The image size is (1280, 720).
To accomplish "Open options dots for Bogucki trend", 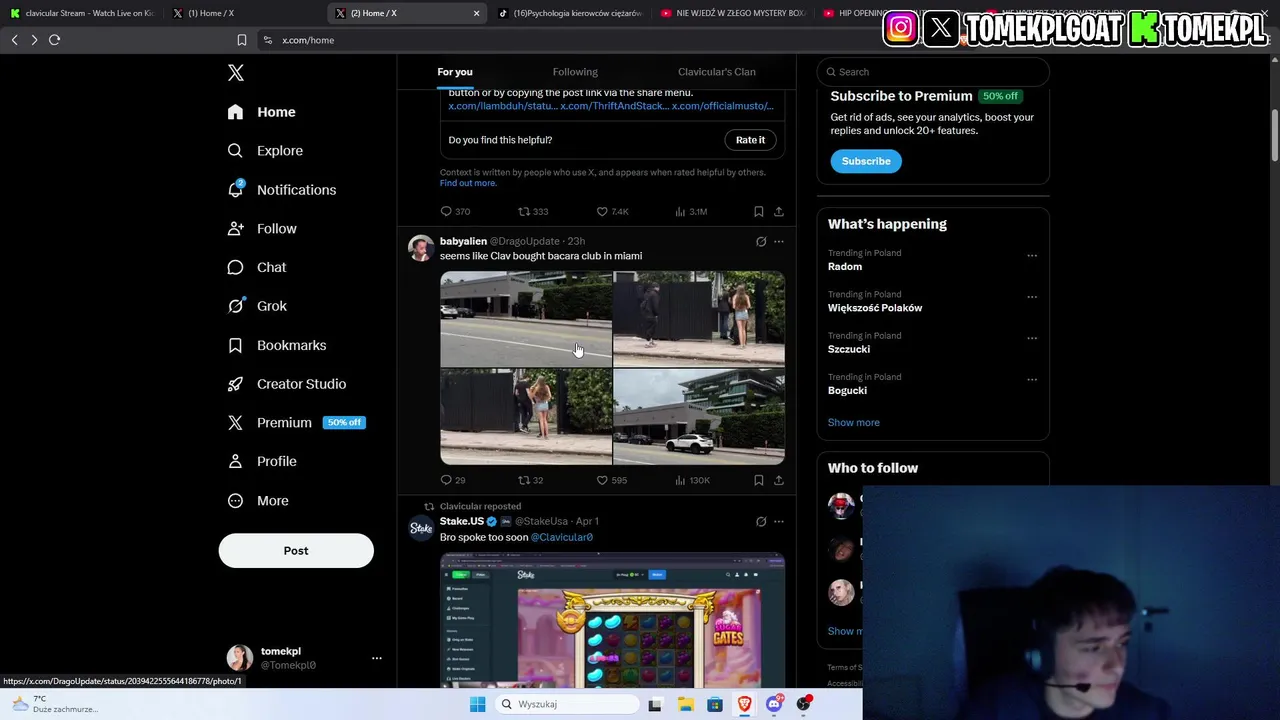I will (1032, 380).
